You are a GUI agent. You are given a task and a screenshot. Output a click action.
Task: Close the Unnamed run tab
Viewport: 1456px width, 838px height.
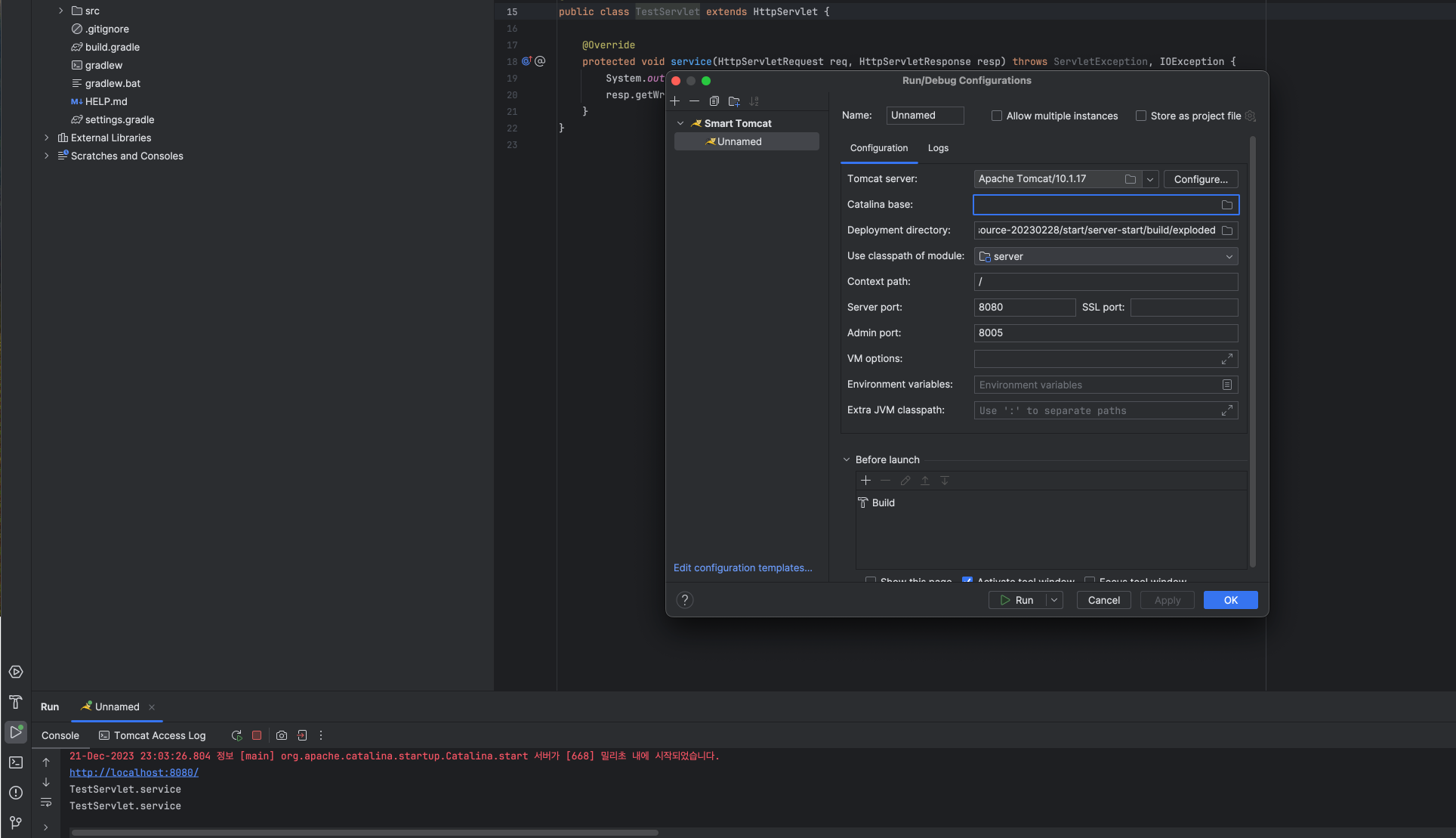(x=152, y=707)
